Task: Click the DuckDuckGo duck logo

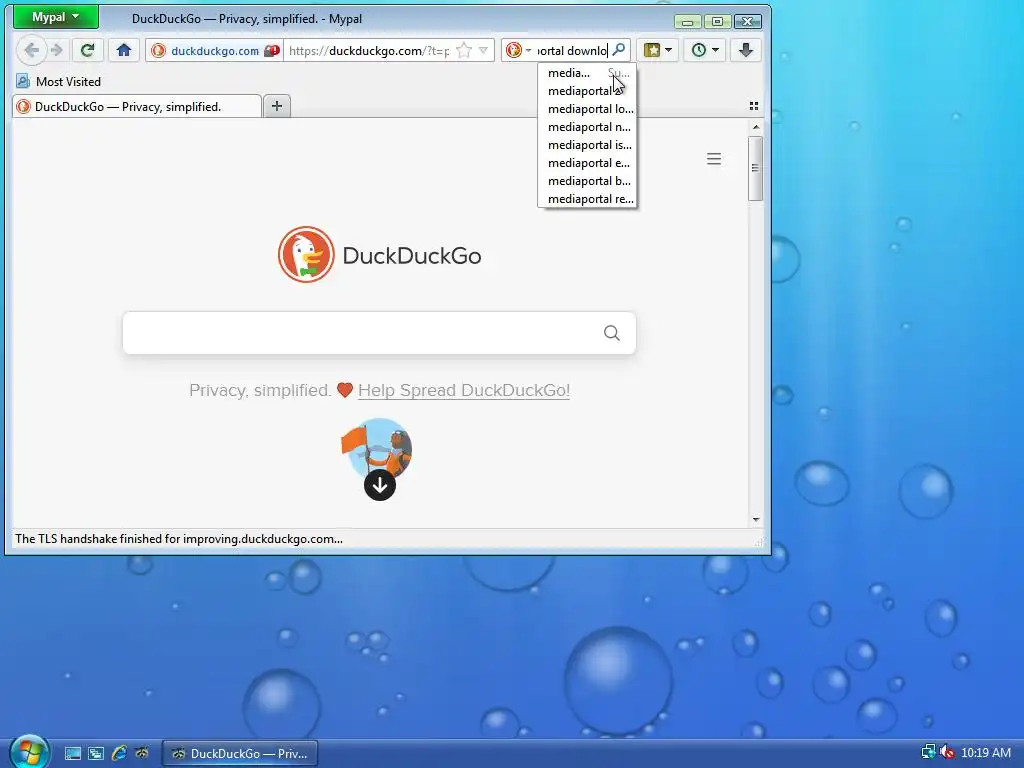Action: [306, 255]
